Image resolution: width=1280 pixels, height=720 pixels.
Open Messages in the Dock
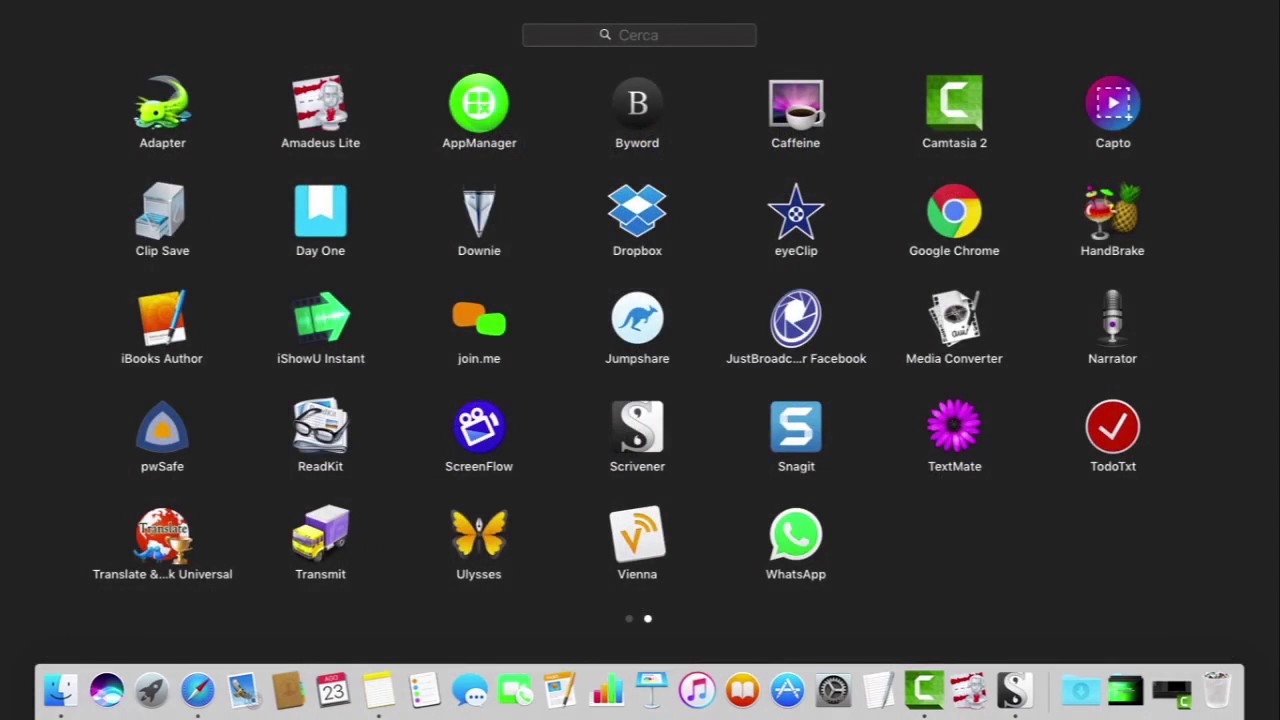(470, 690)
